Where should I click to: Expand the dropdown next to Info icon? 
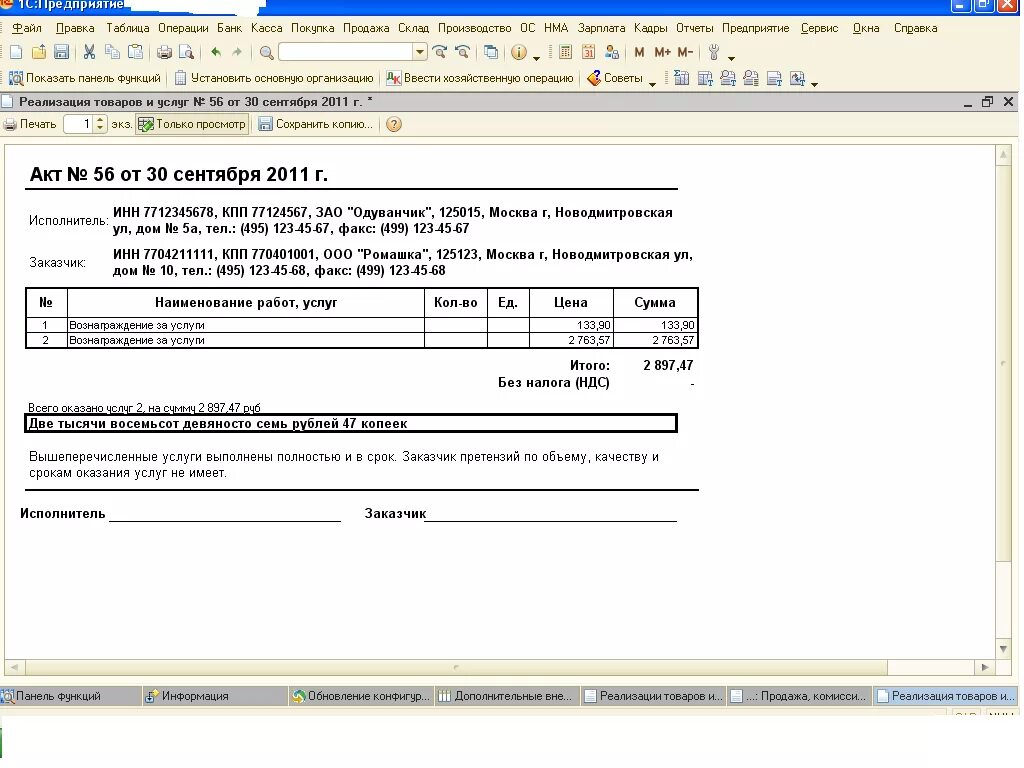click(x=536, y=58)
